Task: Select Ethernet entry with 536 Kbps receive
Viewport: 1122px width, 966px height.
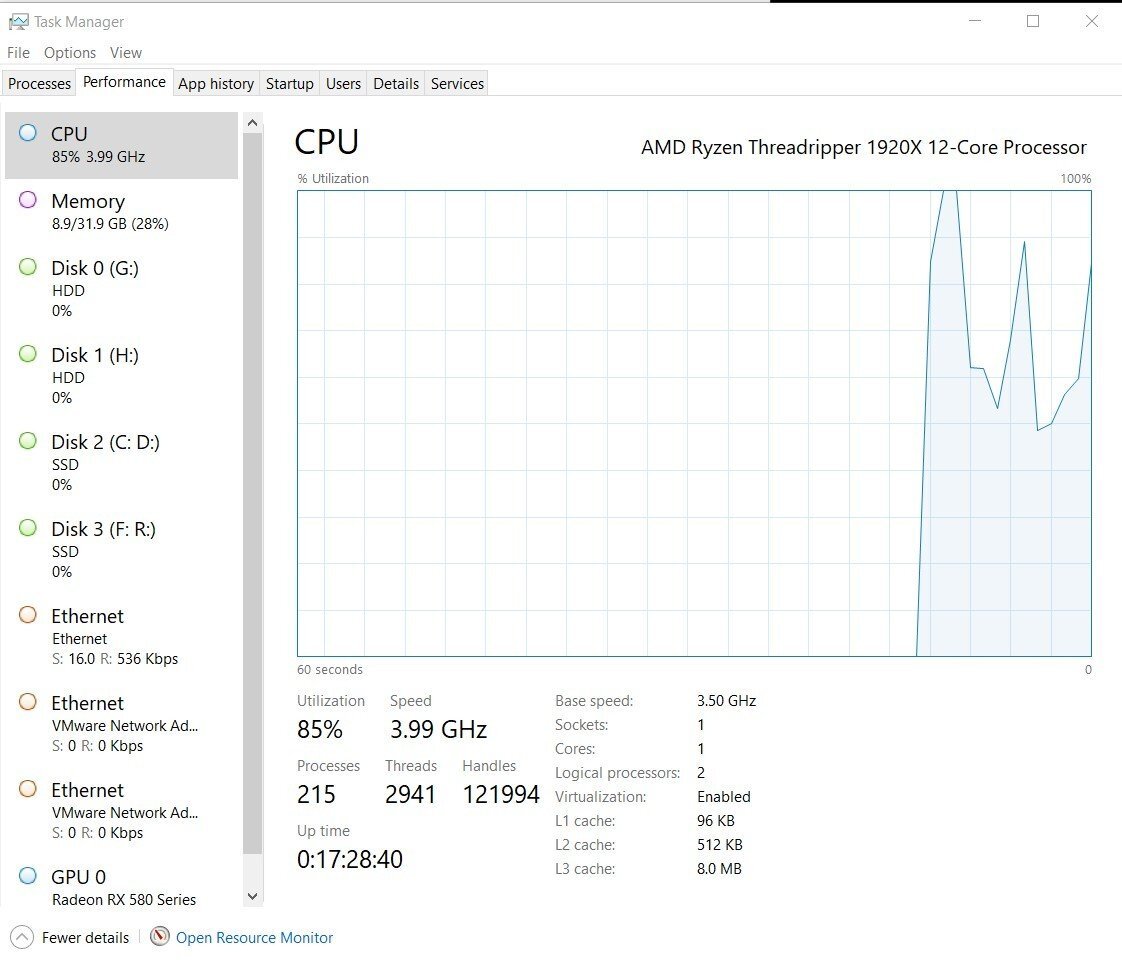Action: tap(122, 637)
